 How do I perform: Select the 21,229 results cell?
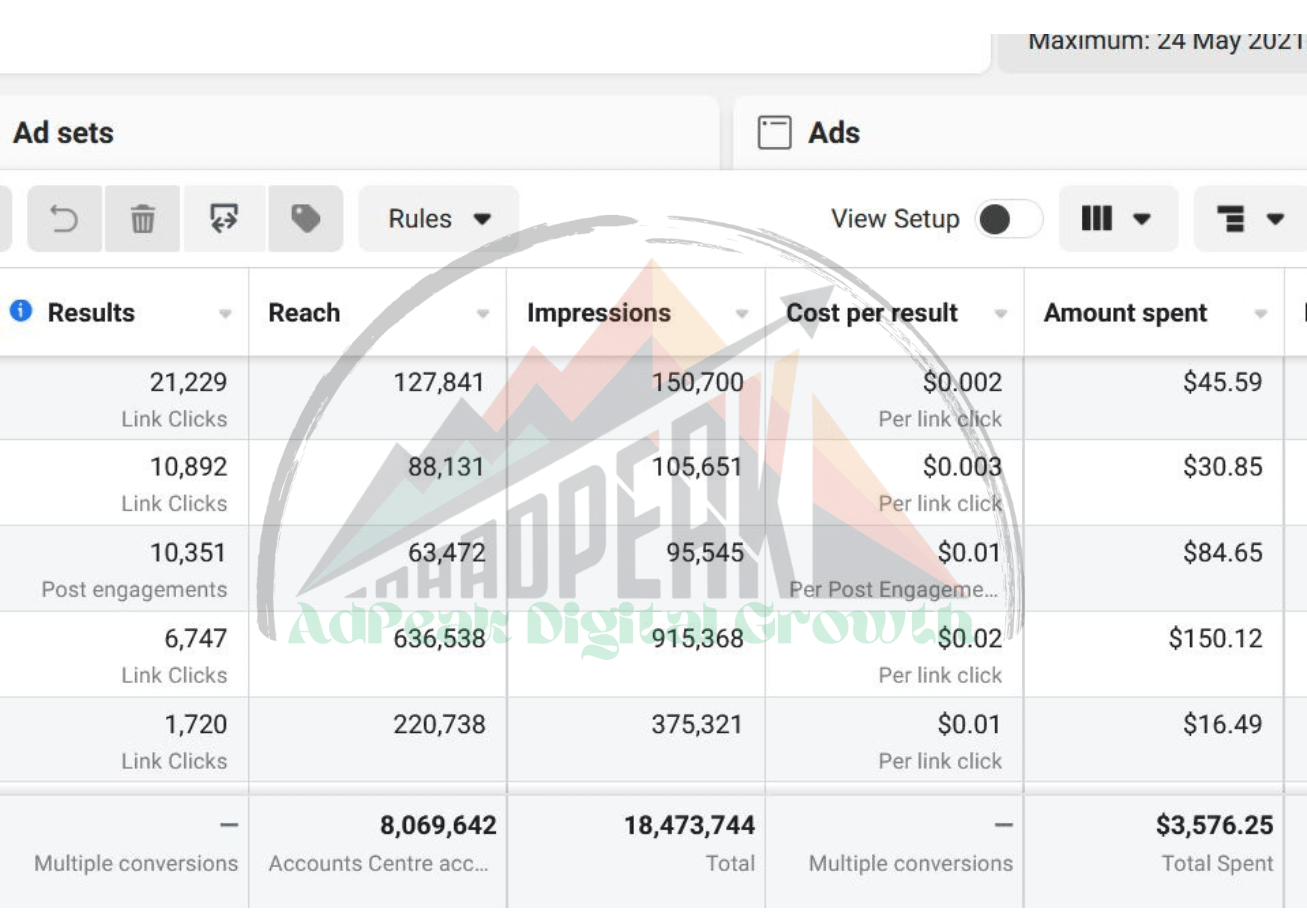pyautogui.click(x=124, y=398)
